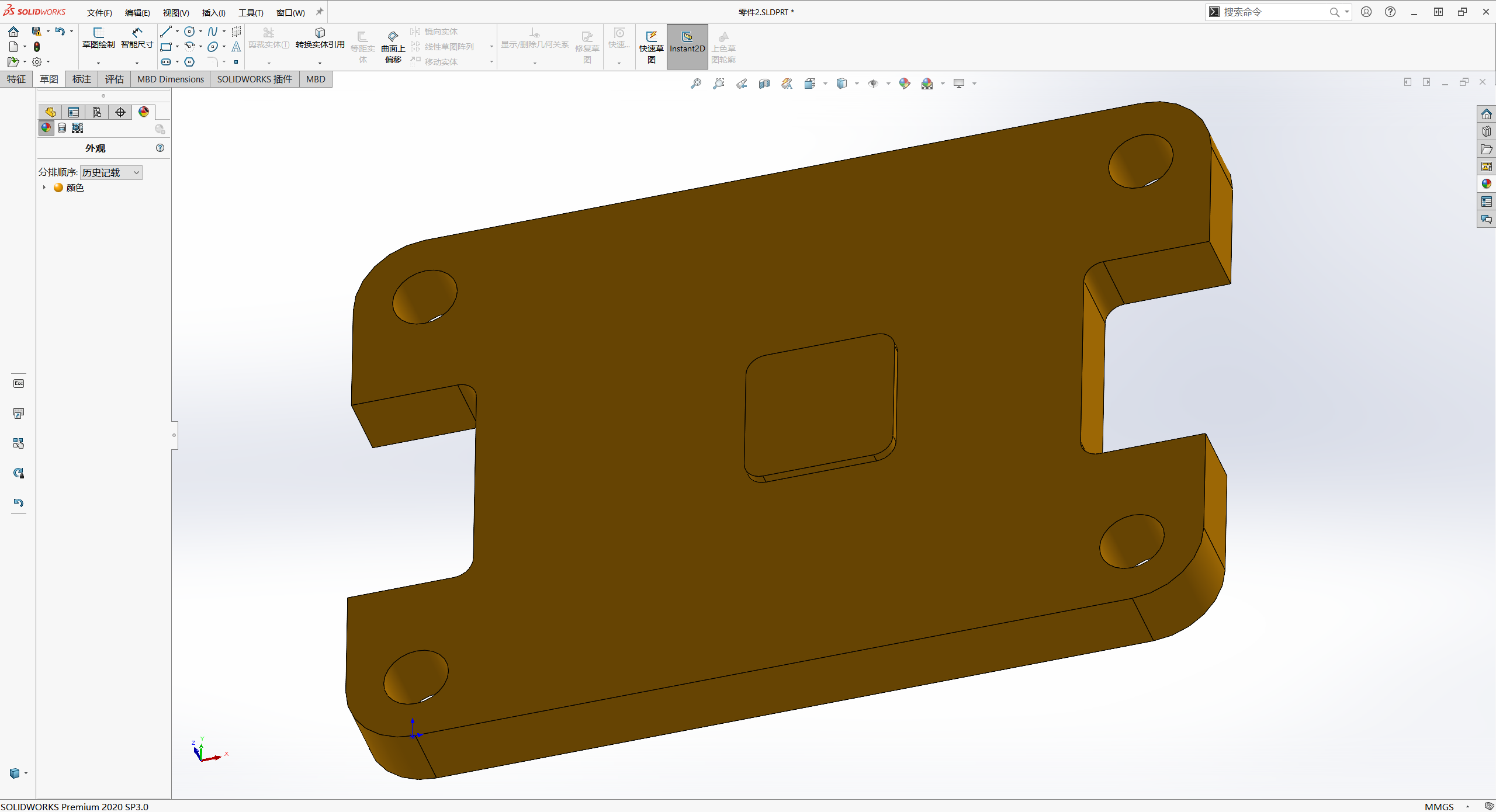This screenshot has height=812, width=1496.
Task: Click the 智能尺寸 smart dimension tool
Action: click(x=137, y=39)
